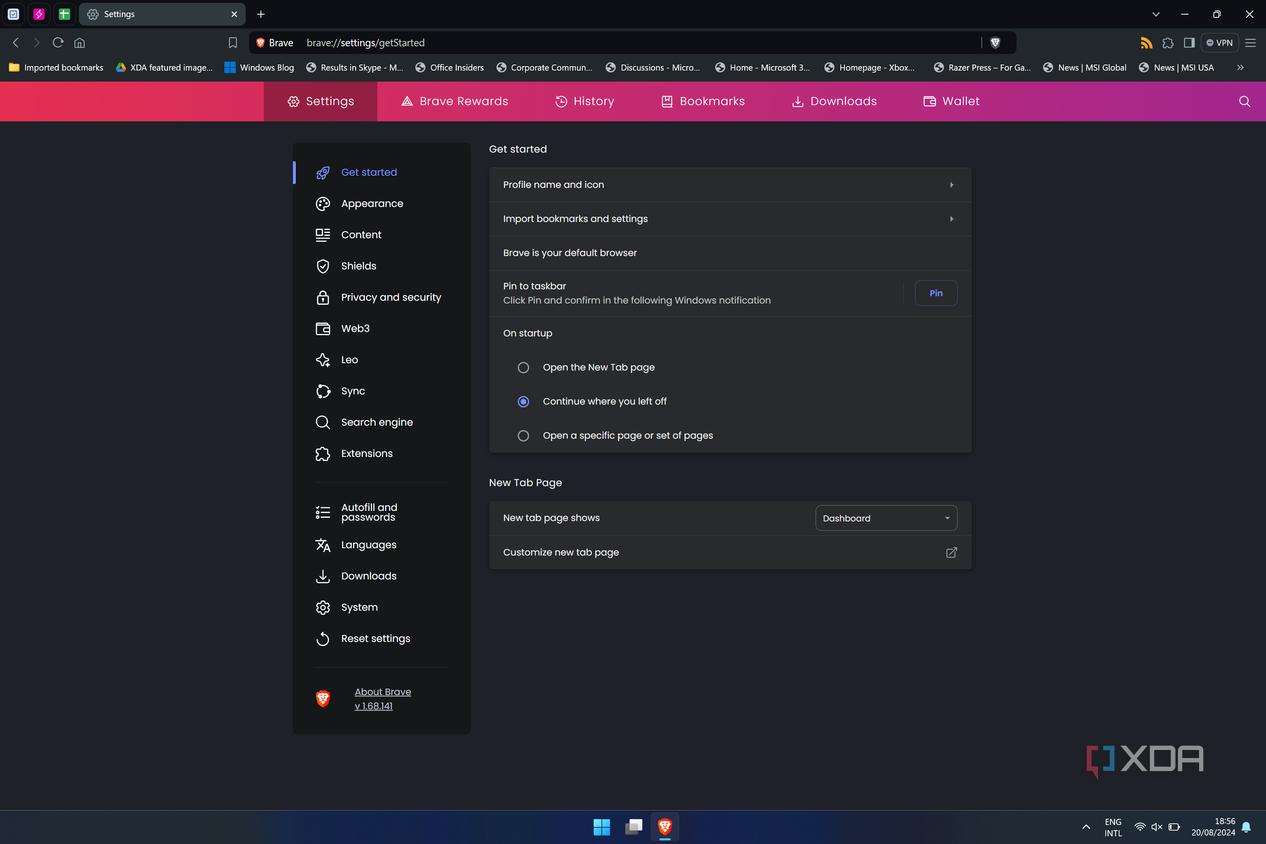This screenshot has width=1266, height=844.
Task: Select the pink pinned tab
Action: click(39, 14)
